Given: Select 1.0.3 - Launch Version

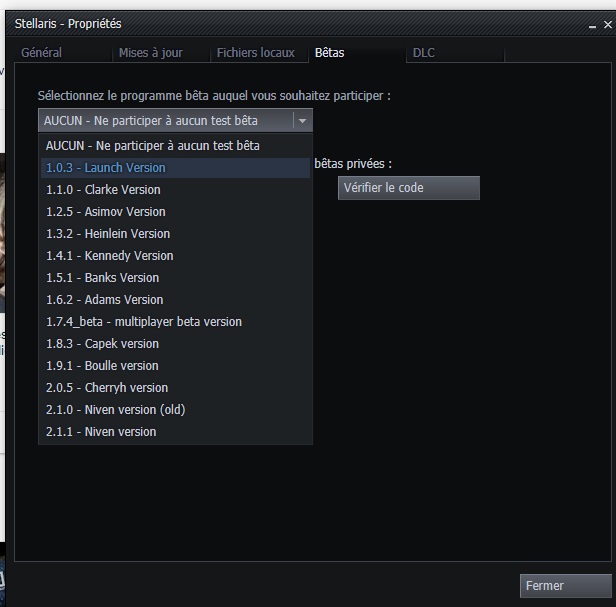Looking at the screenshot, I should pyautogui.click(x=175, y=168).
